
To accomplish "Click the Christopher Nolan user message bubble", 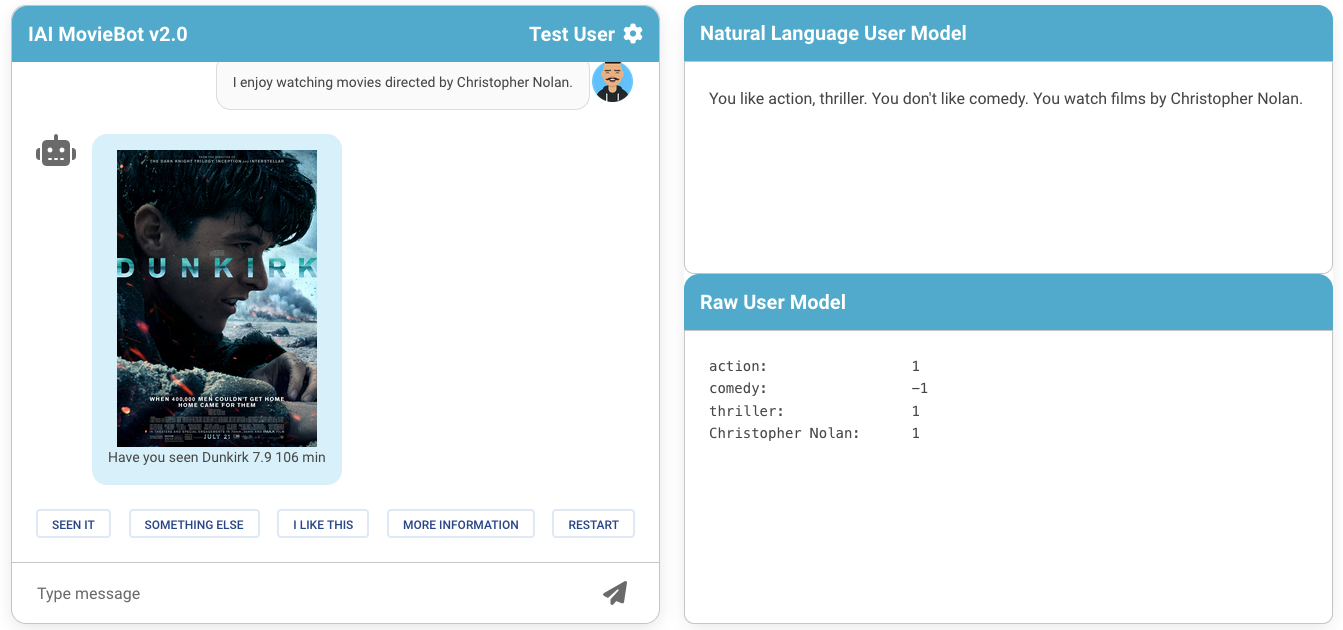I will point(403,83).
